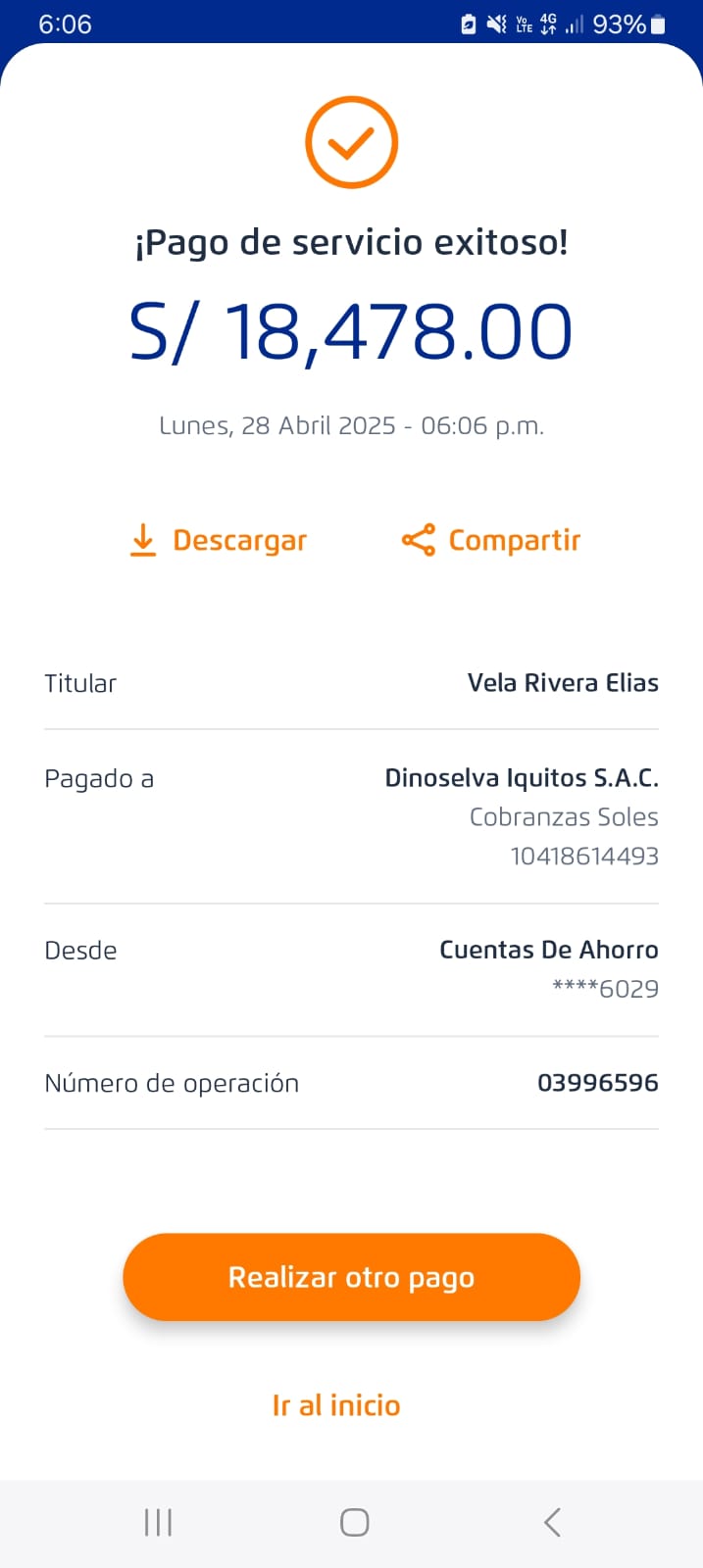Tap the service code 10418614493
Viewport: 703px width, 1568px height.
click(584, 856)
